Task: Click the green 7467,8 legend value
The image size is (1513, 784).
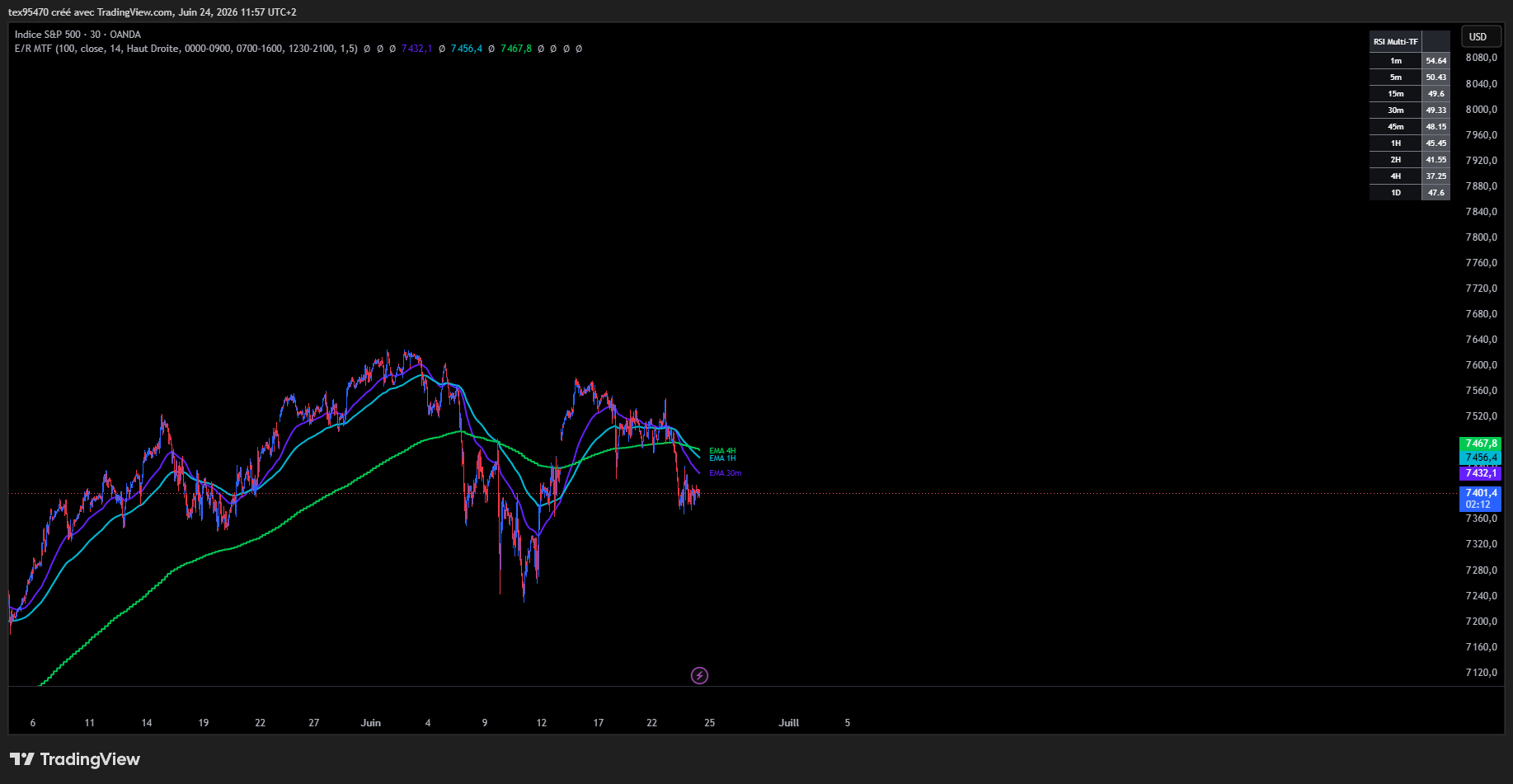Action: point(516,49)
